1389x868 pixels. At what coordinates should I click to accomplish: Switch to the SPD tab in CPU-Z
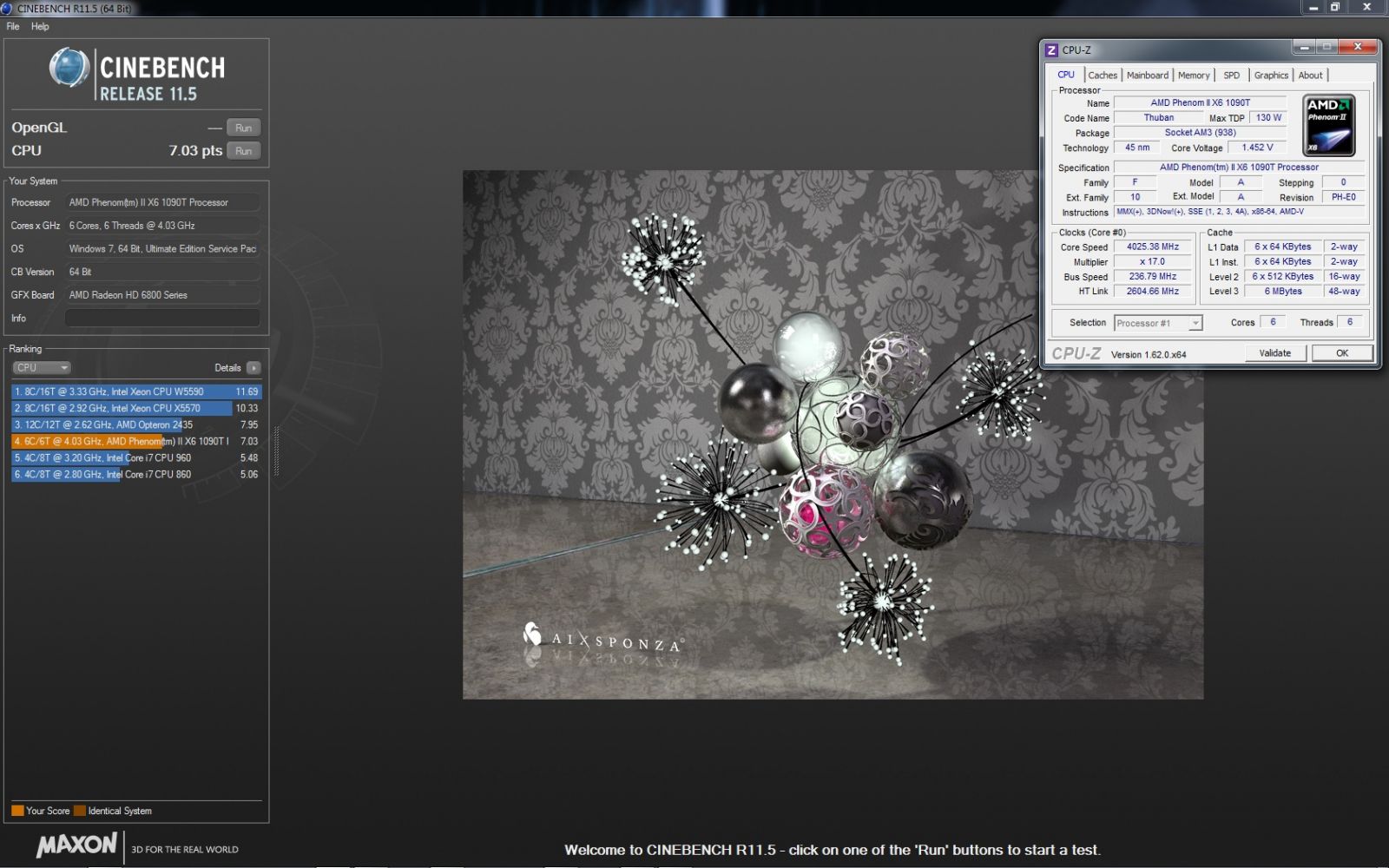pyautogui.click(x=1231, y=76)
